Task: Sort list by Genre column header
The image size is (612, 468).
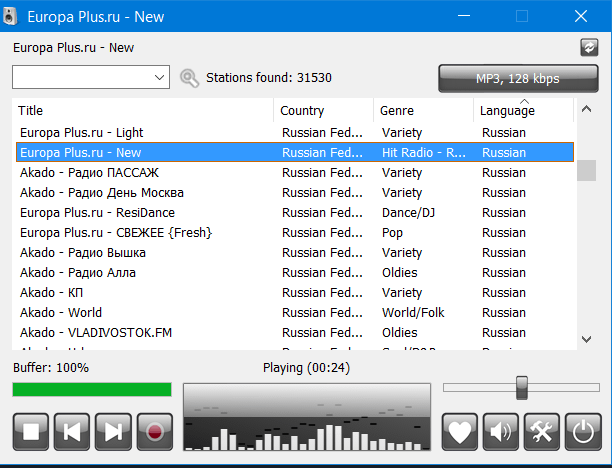Action: tap(422, 111)
